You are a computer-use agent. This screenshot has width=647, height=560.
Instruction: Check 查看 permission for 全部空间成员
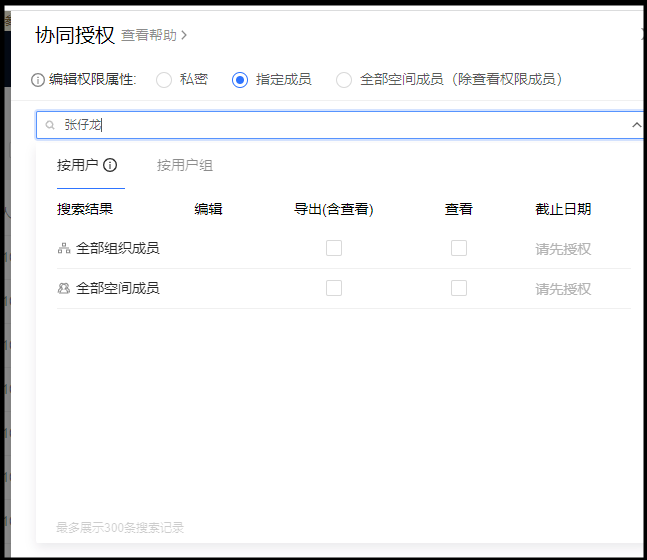pos(459,288)
